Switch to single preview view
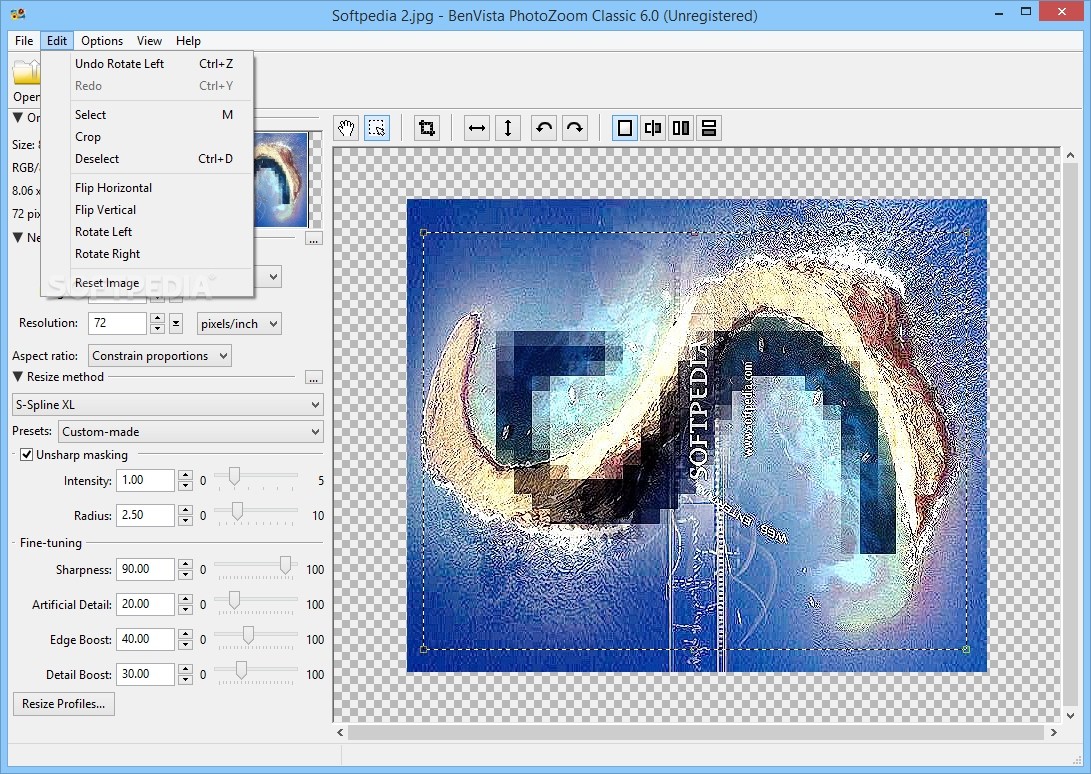This screenshot has width=1091, height=774. pos(625,128)
